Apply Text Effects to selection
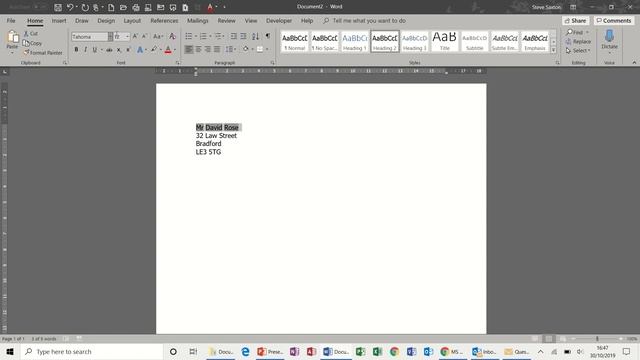This screenshot has width=640, height=360. [140, 50]
